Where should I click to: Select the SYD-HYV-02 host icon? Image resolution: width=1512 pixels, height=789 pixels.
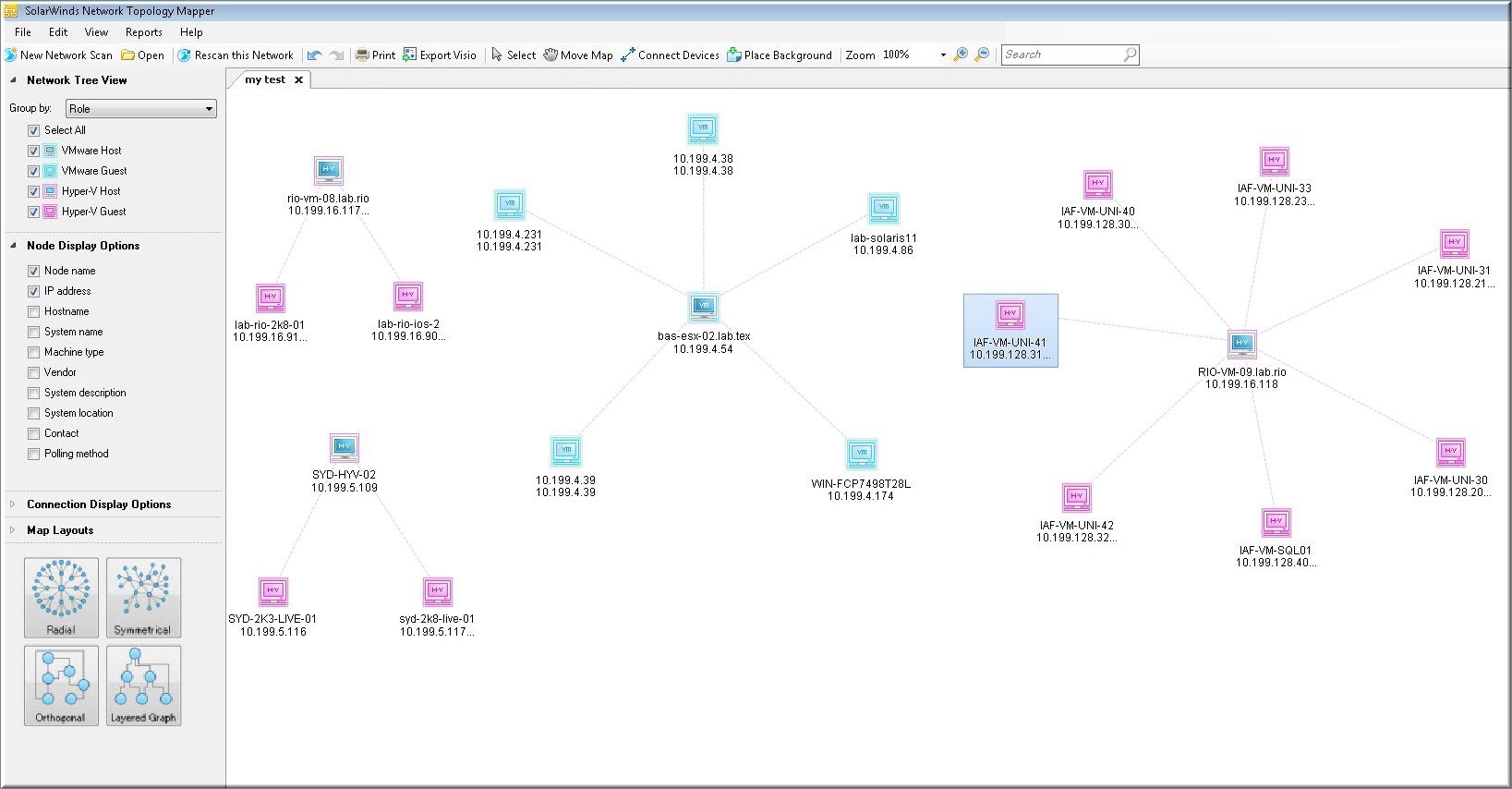[x=345, y=447]
